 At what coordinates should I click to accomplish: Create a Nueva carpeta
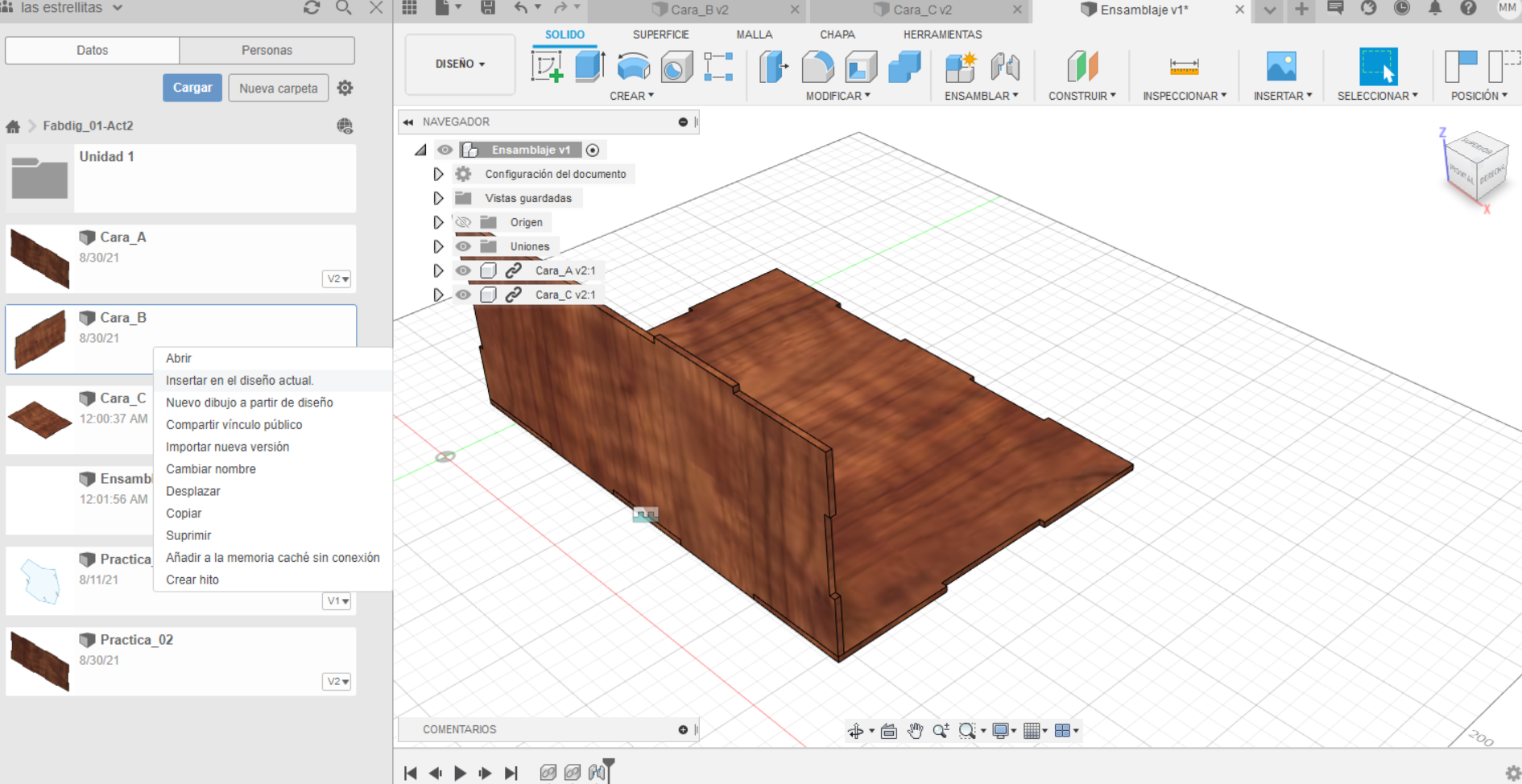coord(279,88)
